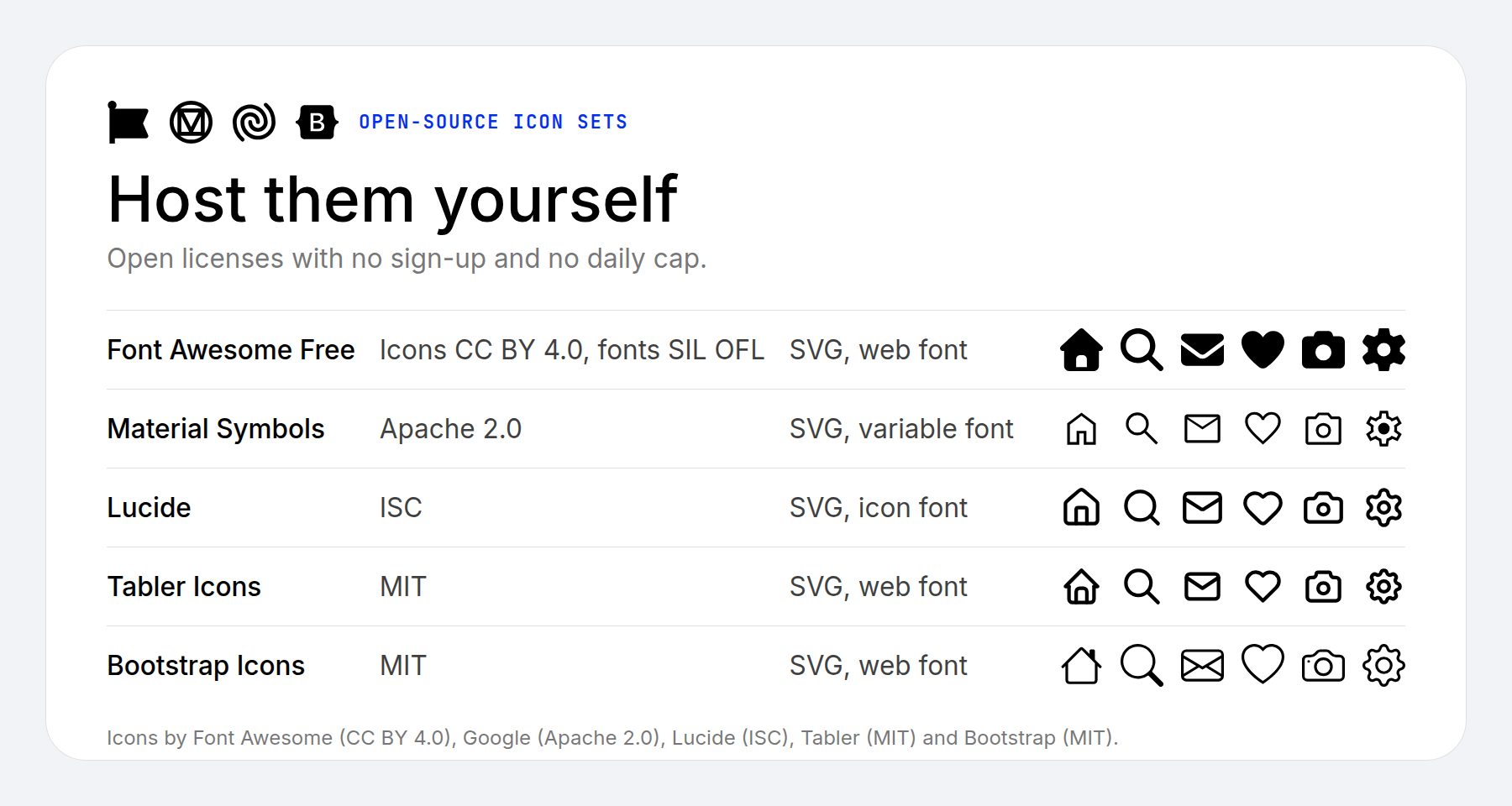Viewport: 1512px width, 806px height.
Task: Click the "Host them yourself" heading
Action: tap(392, 201)
